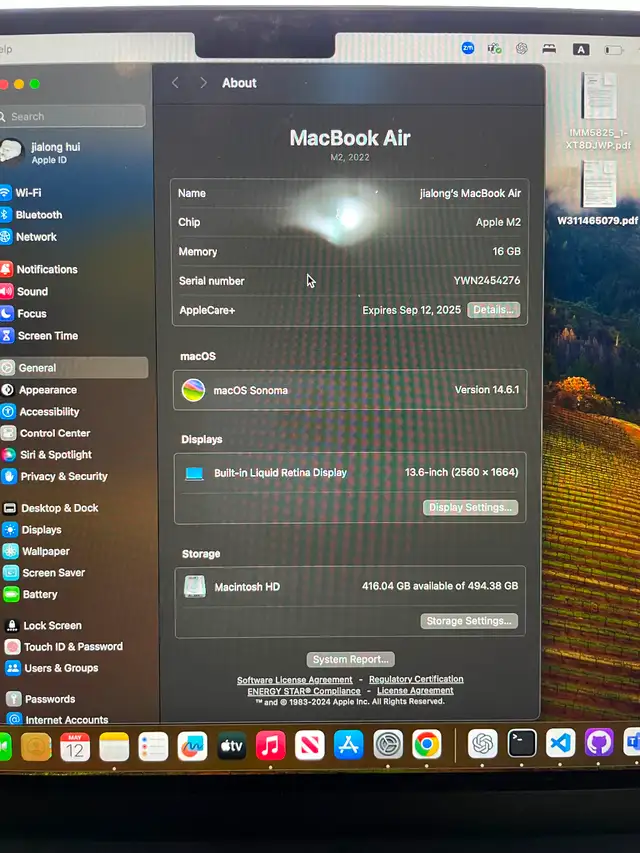Click the Search field in sidebar
Image resolution: width=640 pixels, height=853 pixels.
[72, 116]
